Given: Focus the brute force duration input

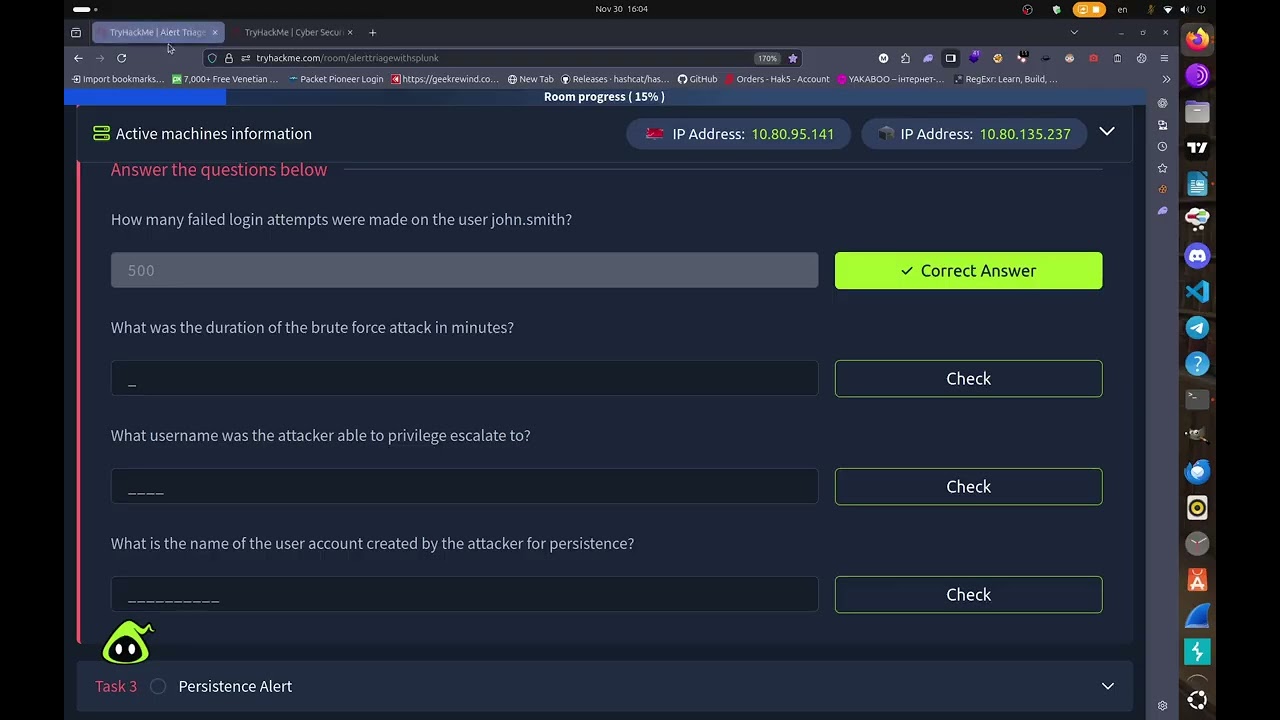Looking at the screenshot, I should point(464,378).
